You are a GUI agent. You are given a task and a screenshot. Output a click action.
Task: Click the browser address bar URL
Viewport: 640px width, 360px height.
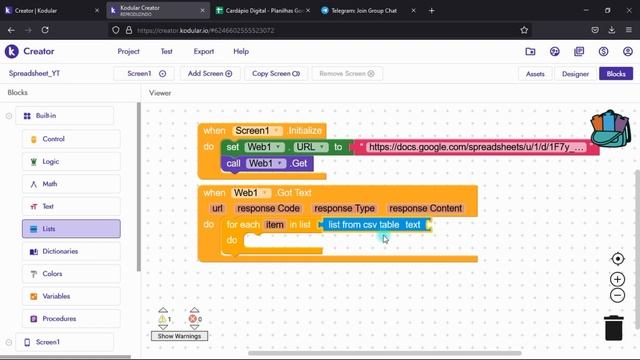pyautogui.click(x=205, y=30)
